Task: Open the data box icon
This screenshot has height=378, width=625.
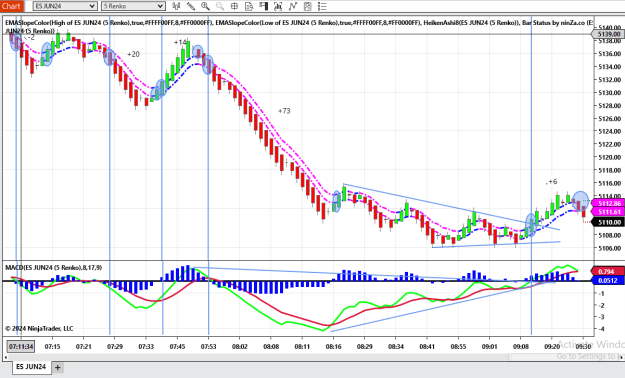Action: click(249, 6)
